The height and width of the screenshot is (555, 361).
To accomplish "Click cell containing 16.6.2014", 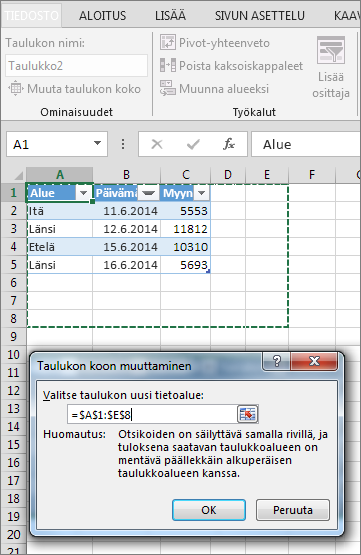I will (x=126, y=265).
